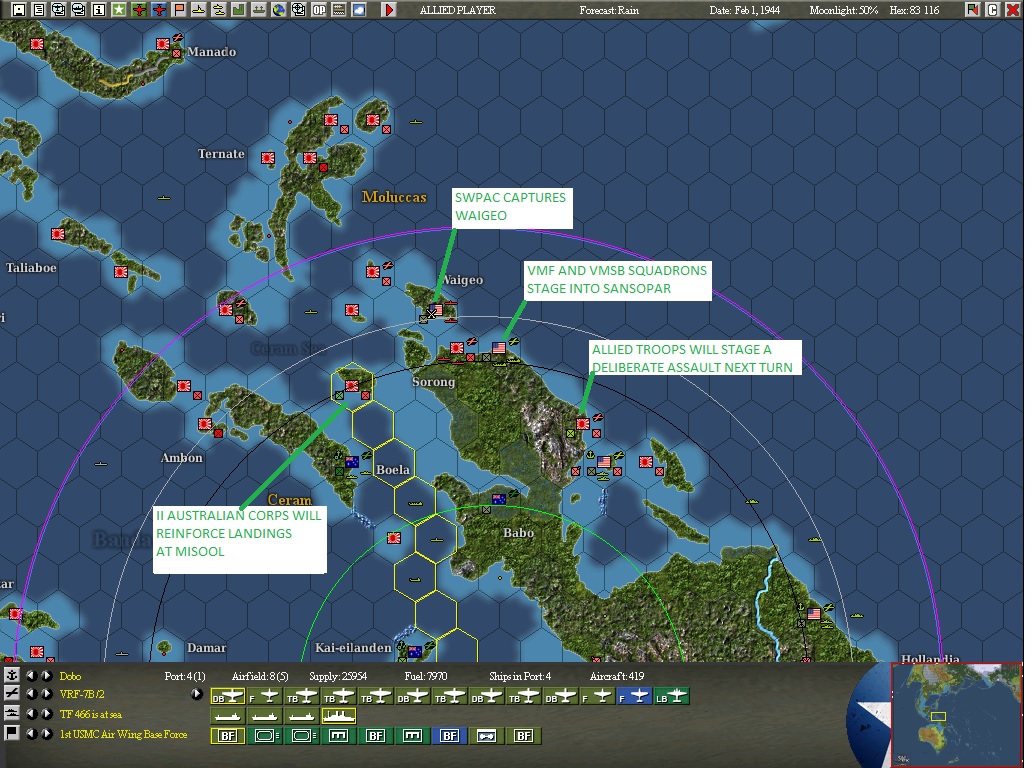
Task: Click the anchor base icon beside Dobo
Action: [11, 675]
